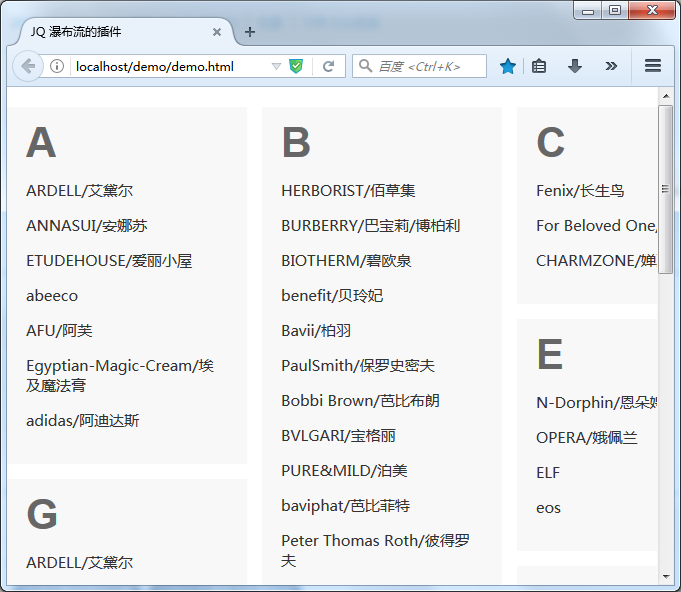Click section heading E
The image size is (681, 592).
(x=550, y=354)
